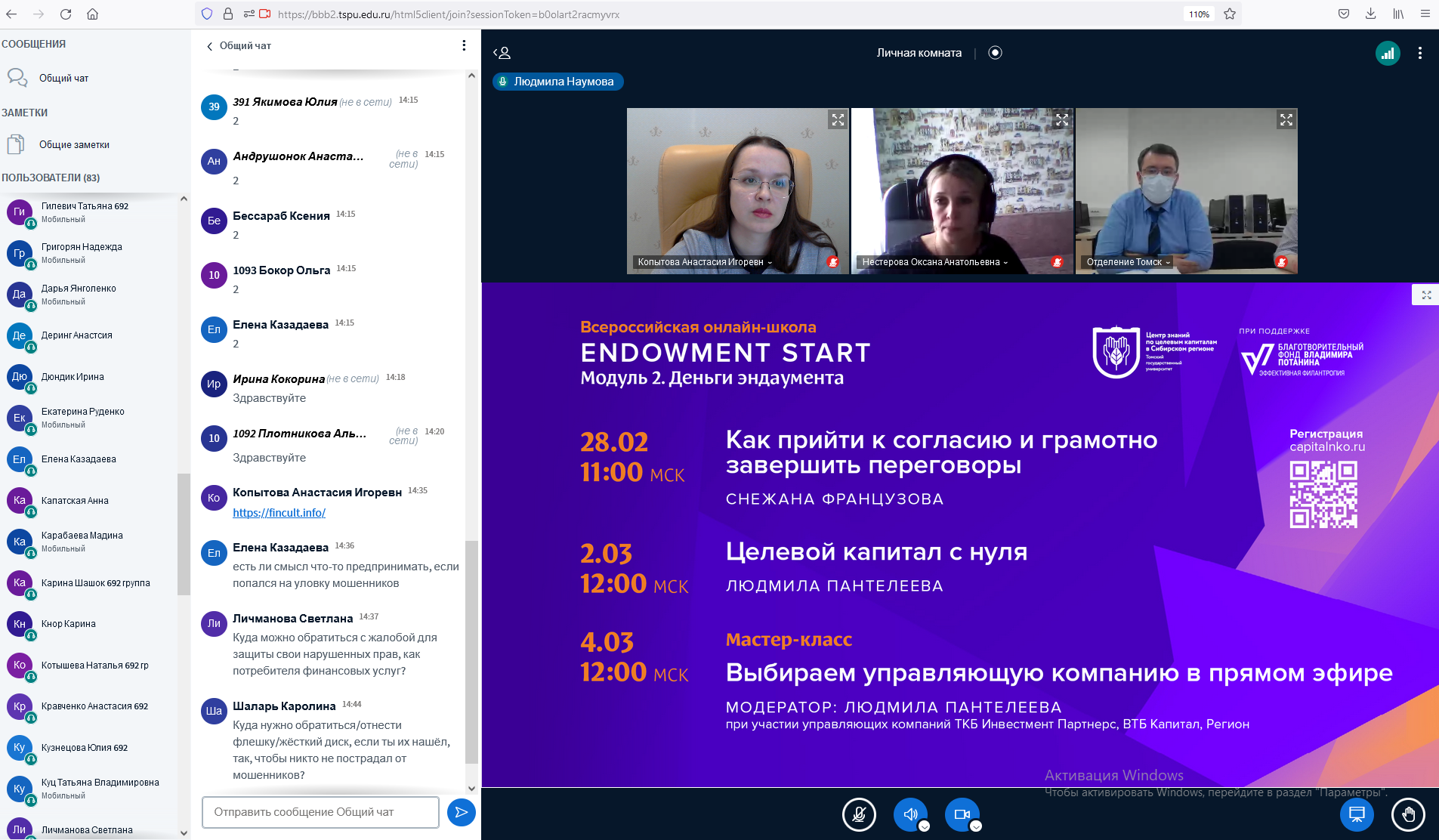Image resolution: width=1439 pixels, height=840 pixels.
Task: Click the connection status signal icon
Action: (1387, 54)
